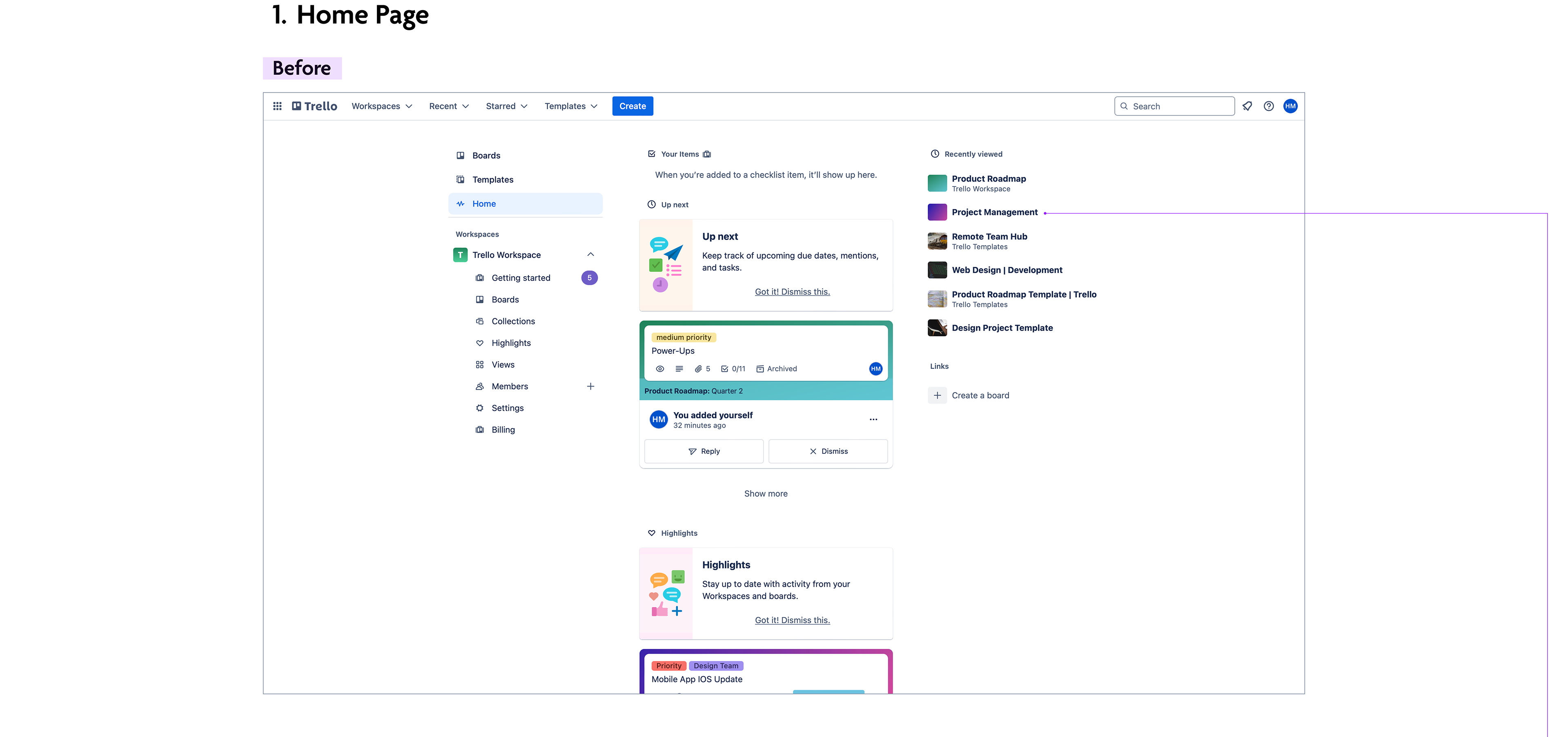Dismiss the Highlights tip link
Screen dimensions: 1568x737
pyautogui.click(x=792, y=620)
